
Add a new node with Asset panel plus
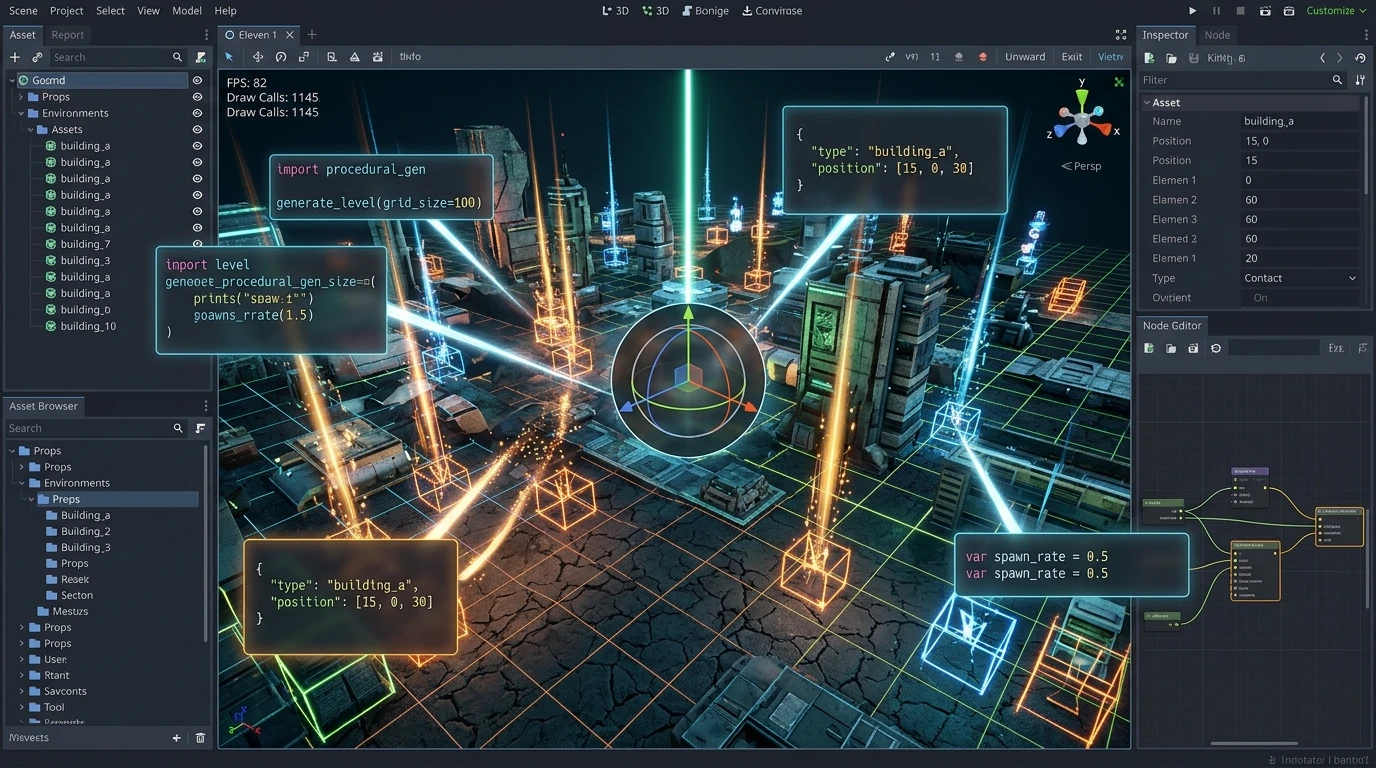[x=15, y=57]
